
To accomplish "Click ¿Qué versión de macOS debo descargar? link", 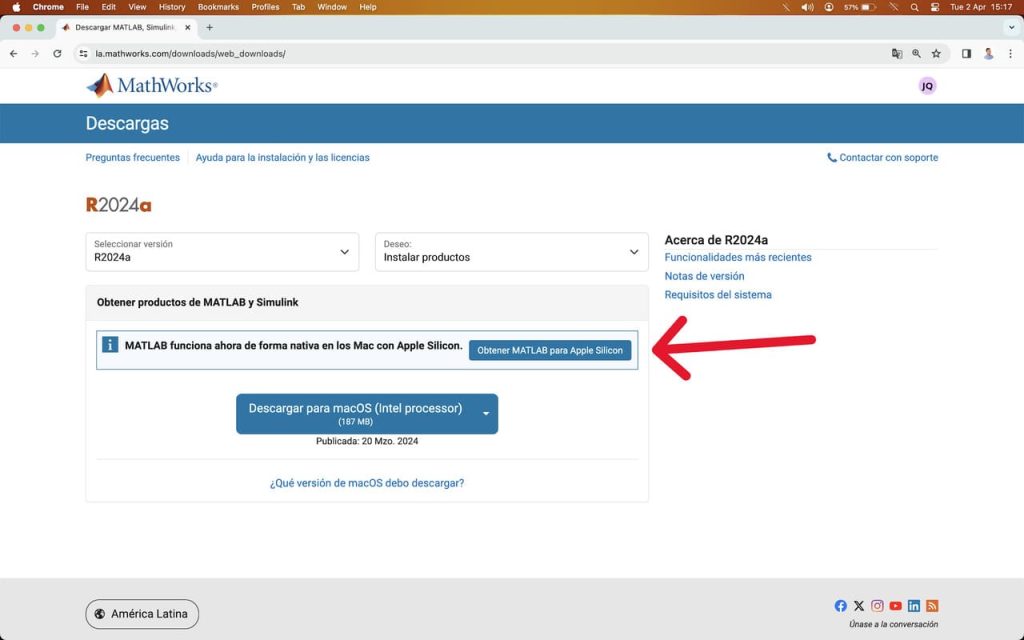I will click(367, 483).
